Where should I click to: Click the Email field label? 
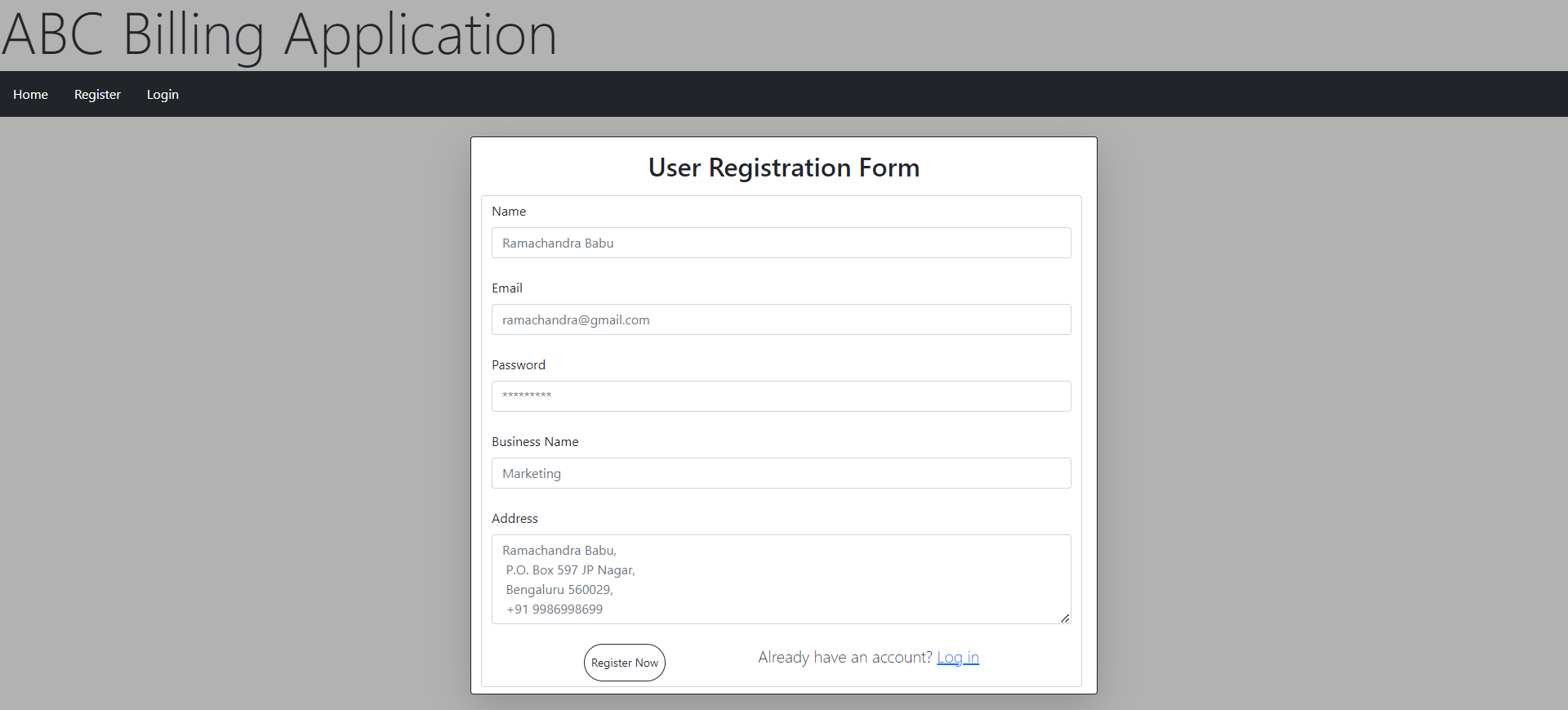(x=506, y=288)
